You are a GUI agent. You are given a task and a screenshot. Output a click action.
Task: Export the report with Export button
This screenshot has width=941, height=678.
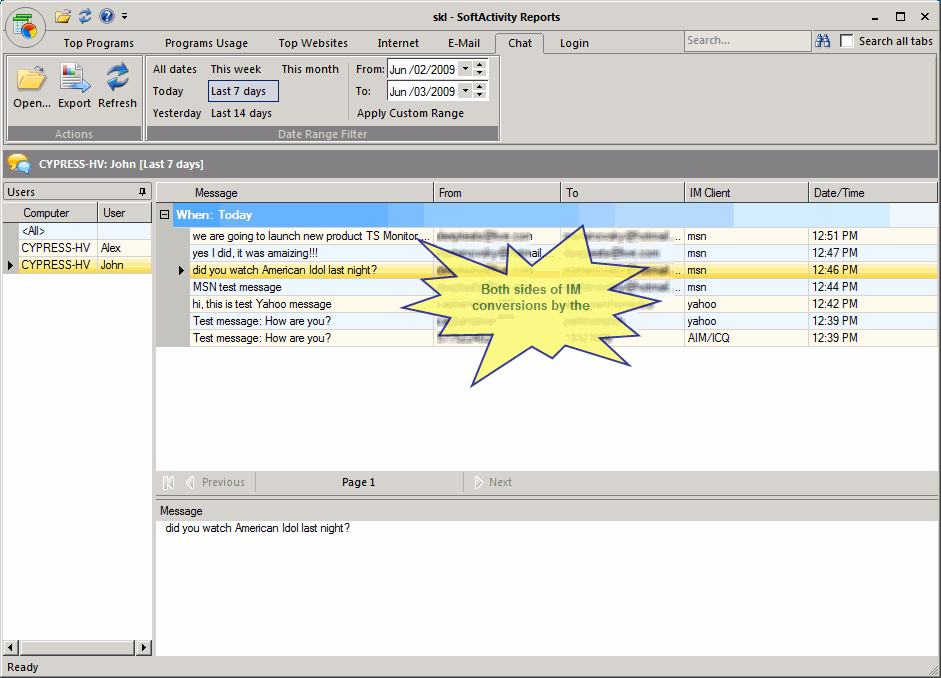pyautogui.click(x=74, y=88)
